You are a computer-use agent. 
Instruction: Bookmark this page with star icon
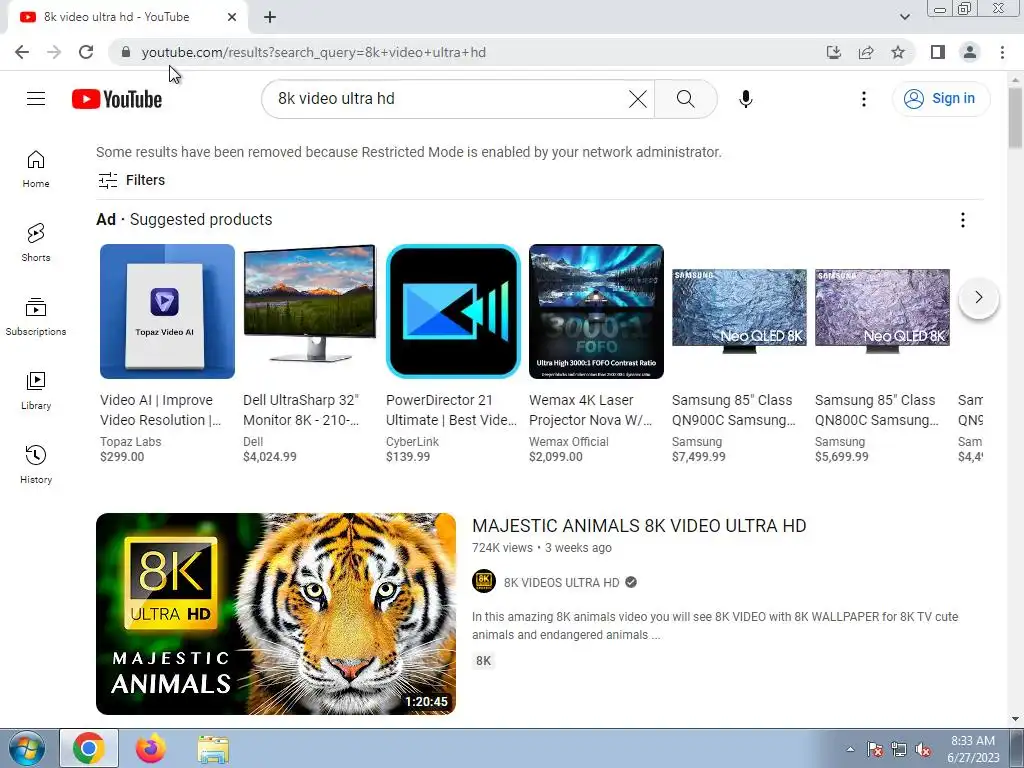coord(898,52)
